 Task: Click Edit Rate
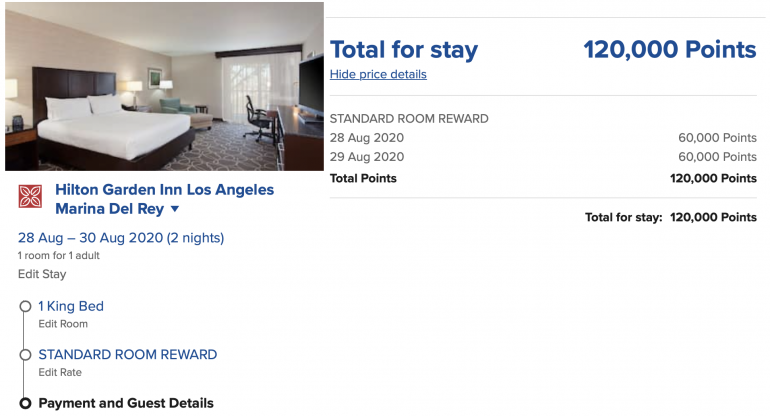[60, 372]
